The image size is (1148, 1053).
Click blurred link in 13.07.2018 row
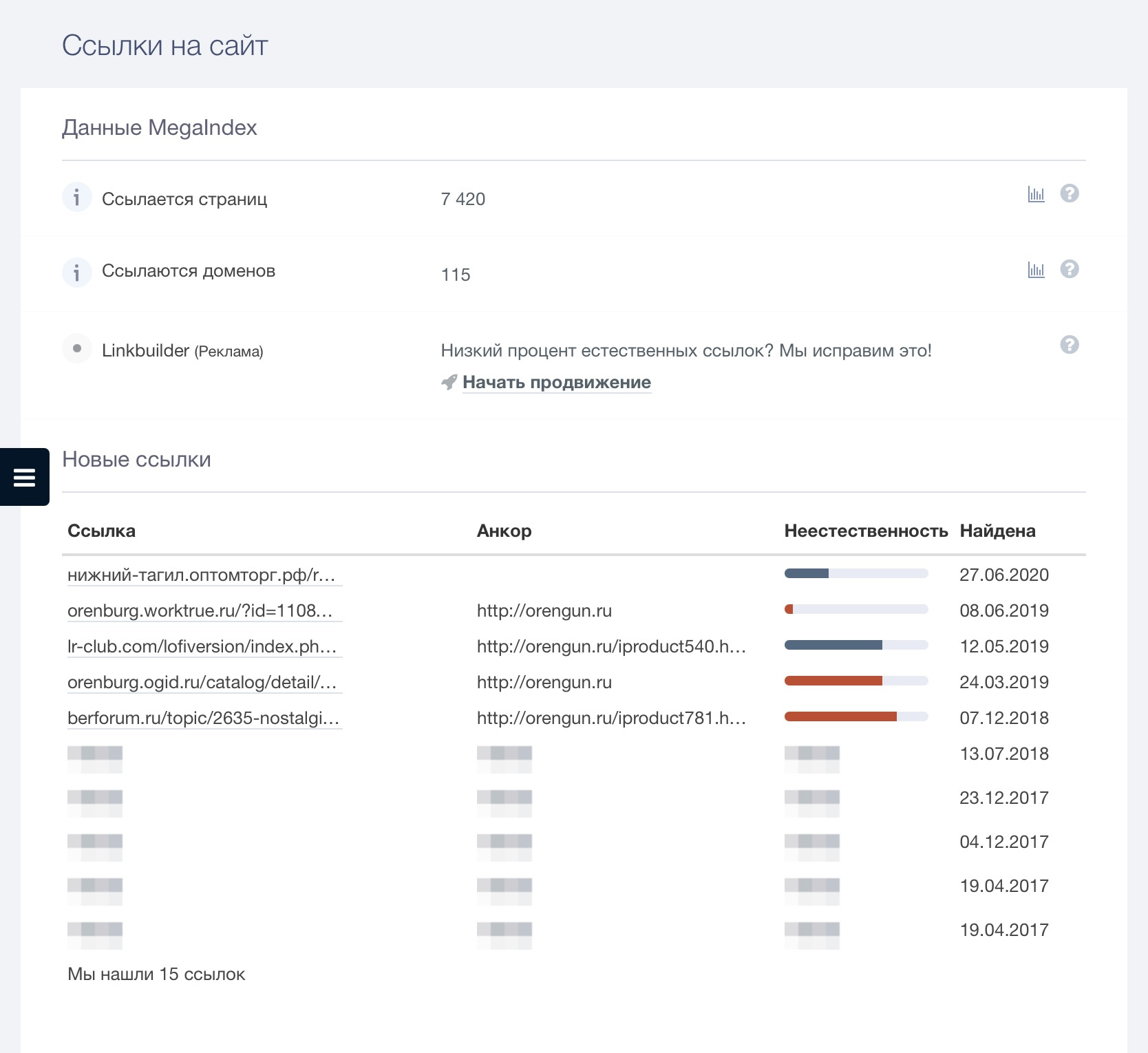point(95,759)
